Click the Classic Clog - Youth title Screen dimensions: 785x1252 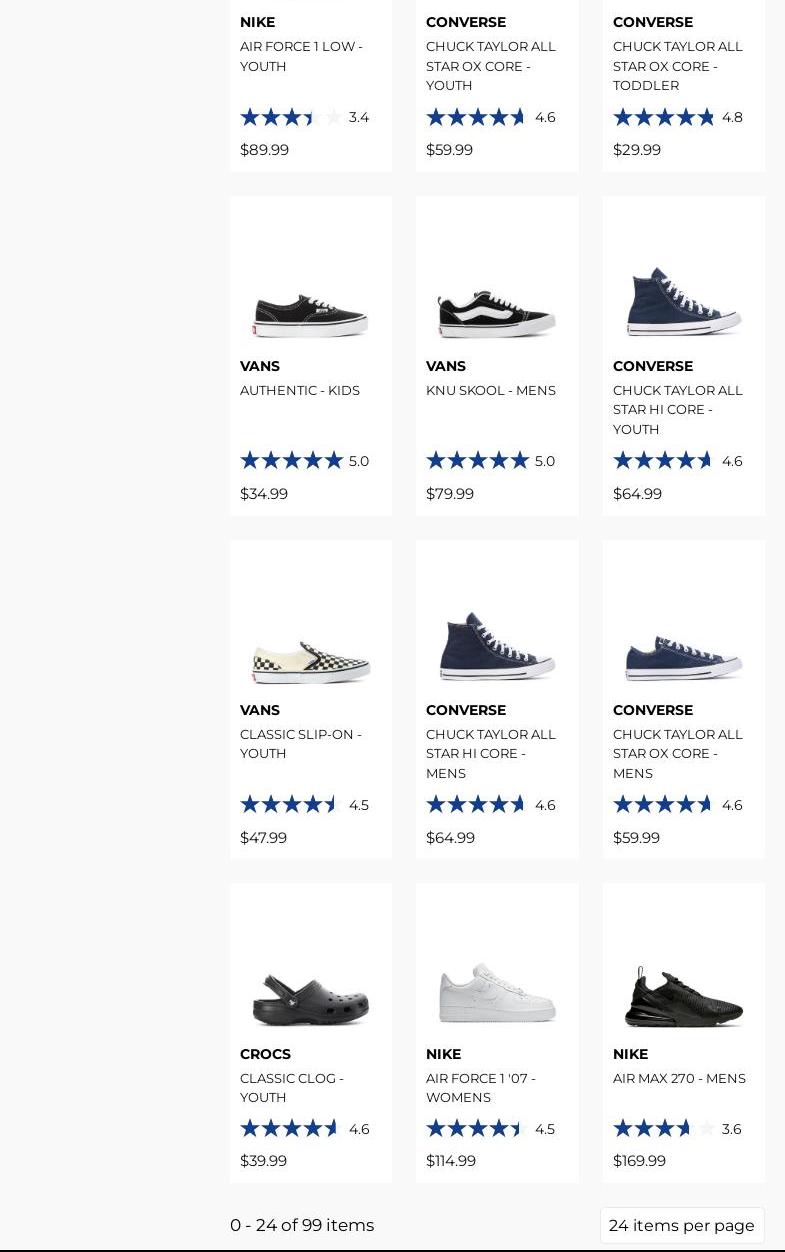tap(292, 1088)
